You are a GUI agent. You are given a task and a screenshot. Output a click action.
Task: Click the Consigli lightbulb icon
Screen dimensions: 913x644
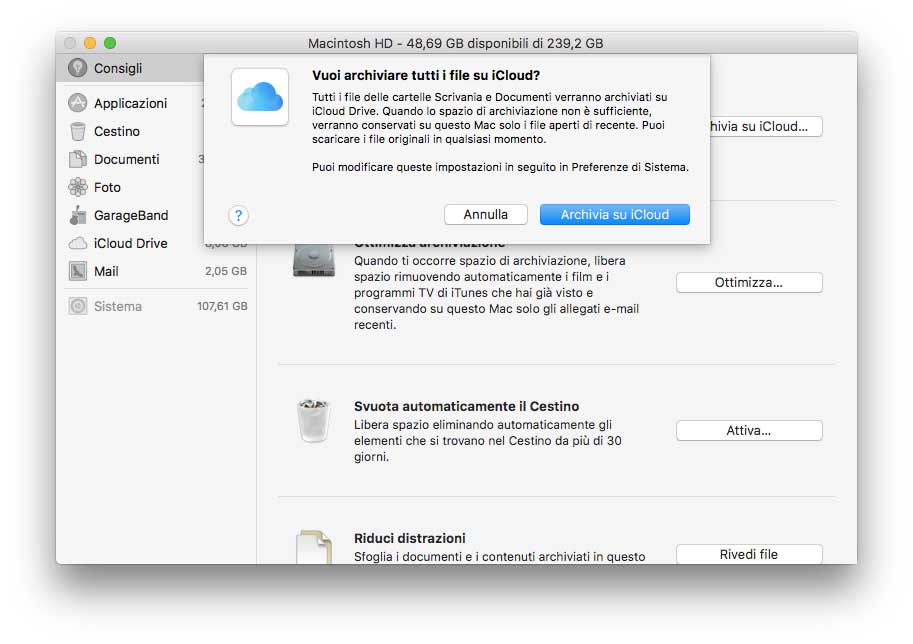(77, 68)
